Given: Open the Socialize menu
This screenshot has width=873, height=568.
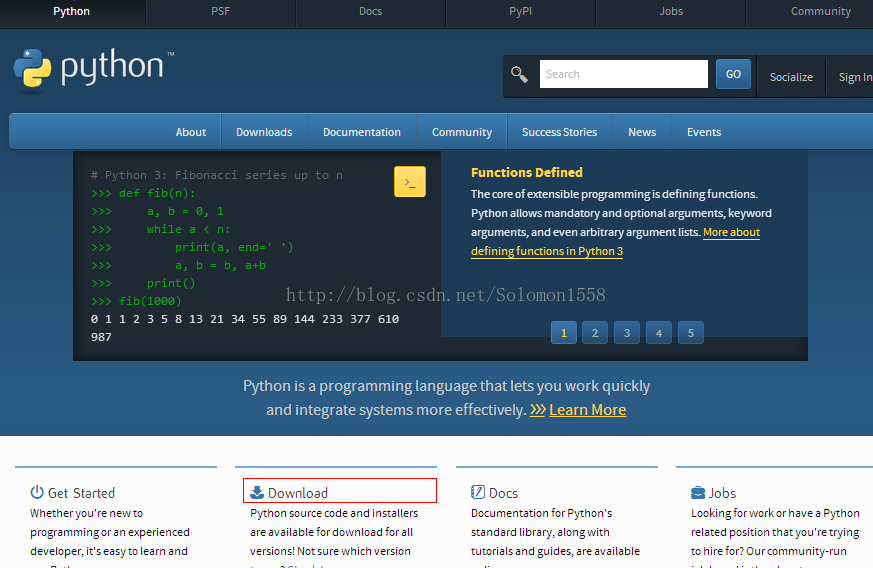Looking at the screenshot, I should 791,77.
